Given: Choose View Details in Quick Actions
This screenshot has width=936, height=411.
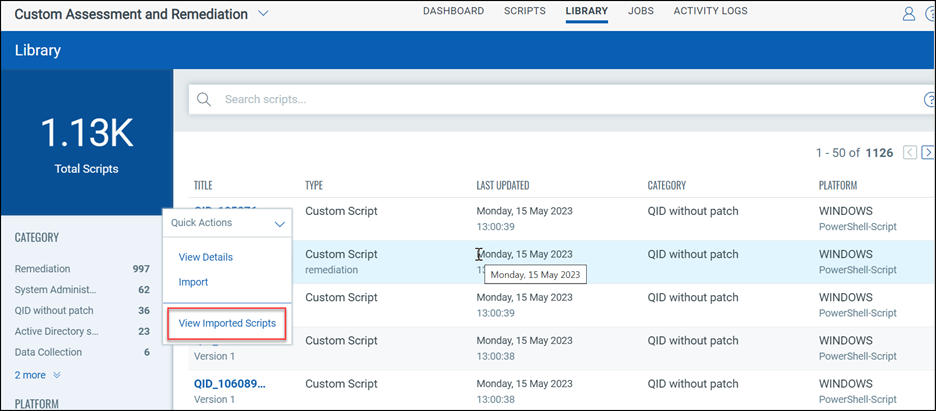Looking at the screenshot, I should click(205, 257).
